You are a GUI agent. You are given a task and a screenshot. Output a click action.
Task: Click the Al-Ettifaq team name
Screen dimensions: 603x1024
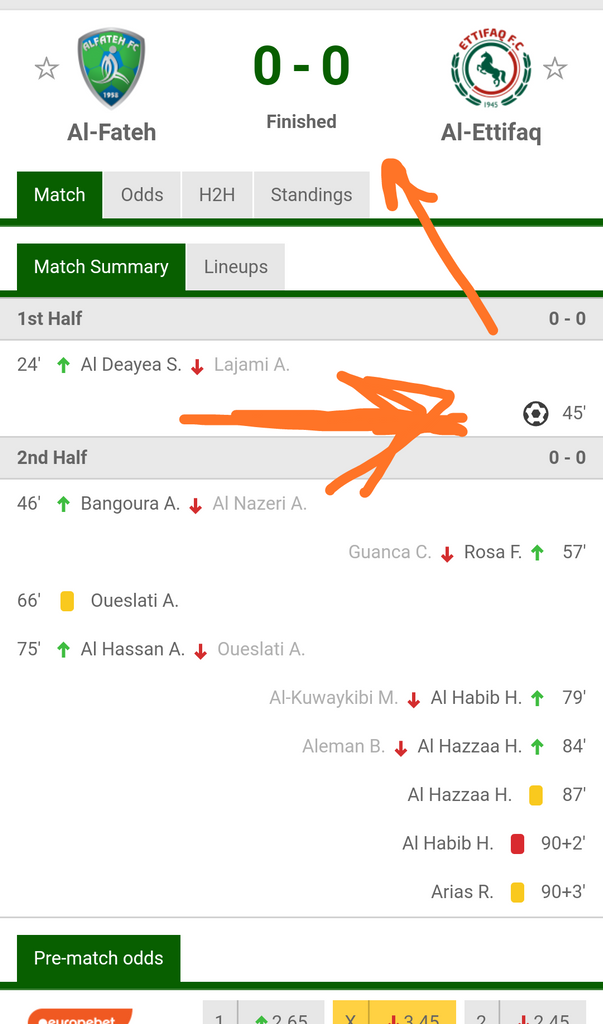(x=491, y=132)
